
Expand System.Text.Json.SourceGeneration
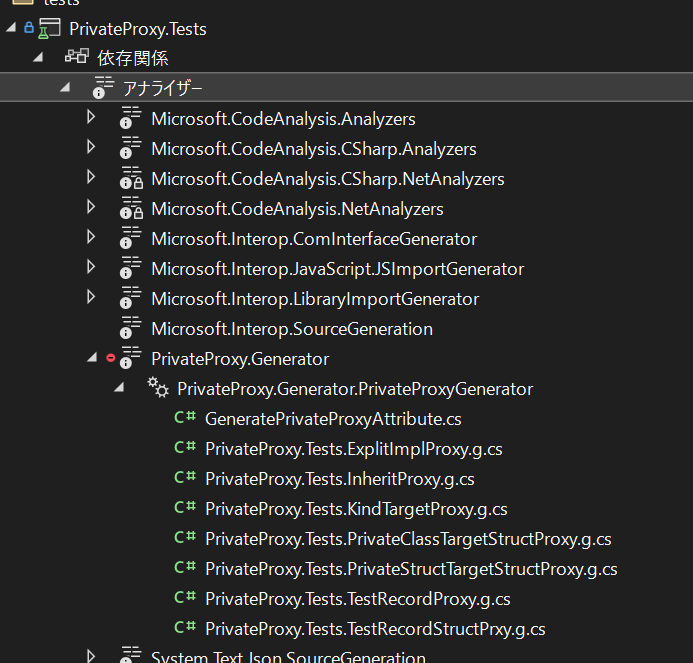pos(91,655)
